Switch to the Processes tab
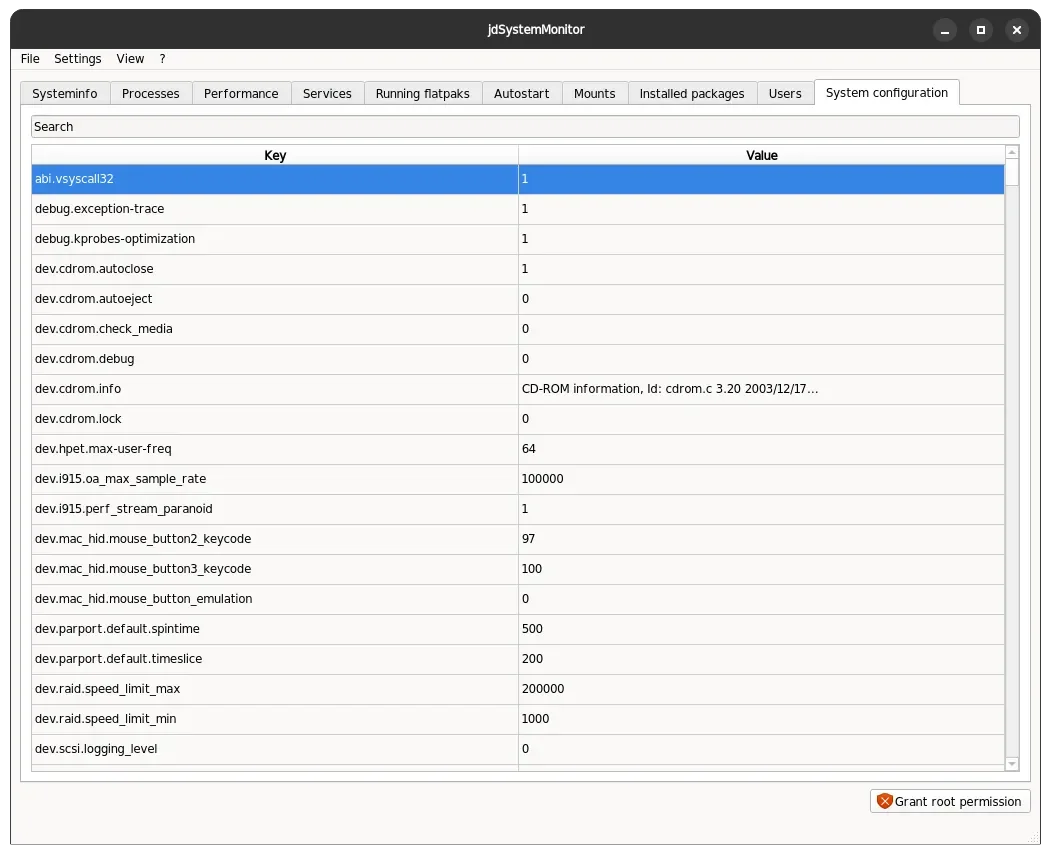The height and width of the screenshot is (855, 1051). (x=151, y=94)
